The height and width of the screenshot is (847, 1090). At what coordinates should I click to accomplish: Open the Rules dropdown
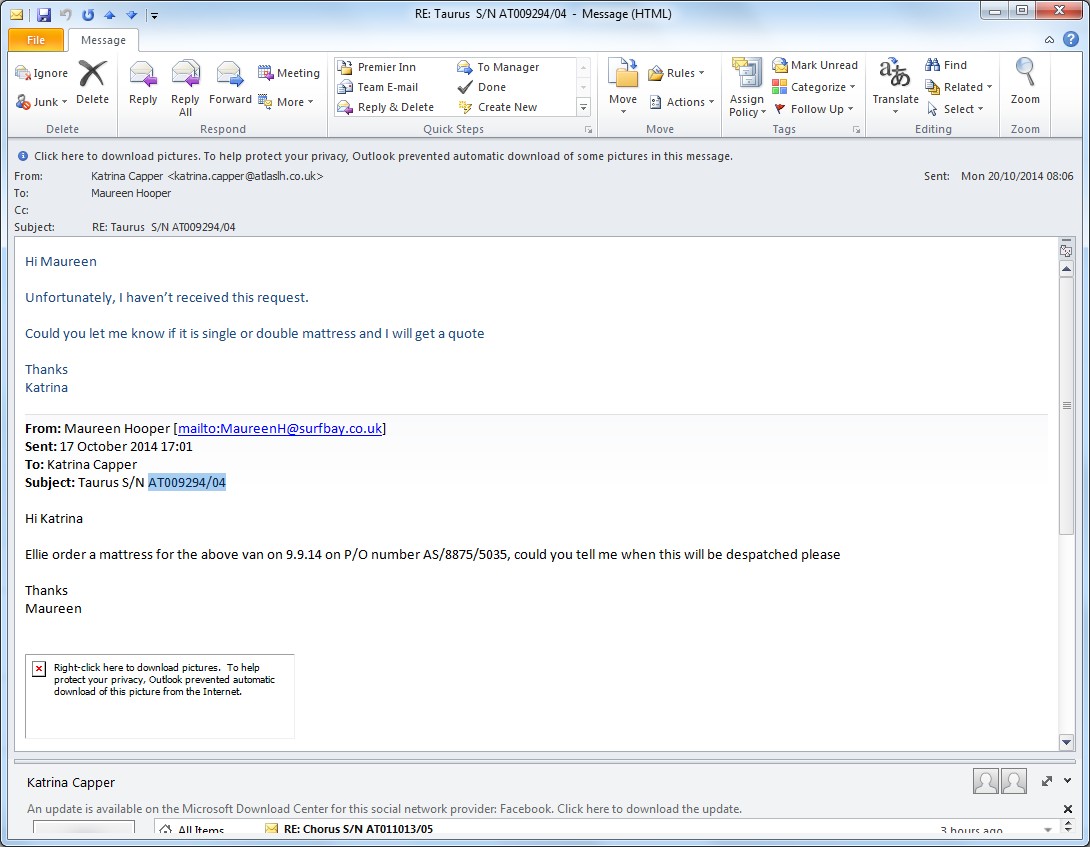tap(676, 73)
